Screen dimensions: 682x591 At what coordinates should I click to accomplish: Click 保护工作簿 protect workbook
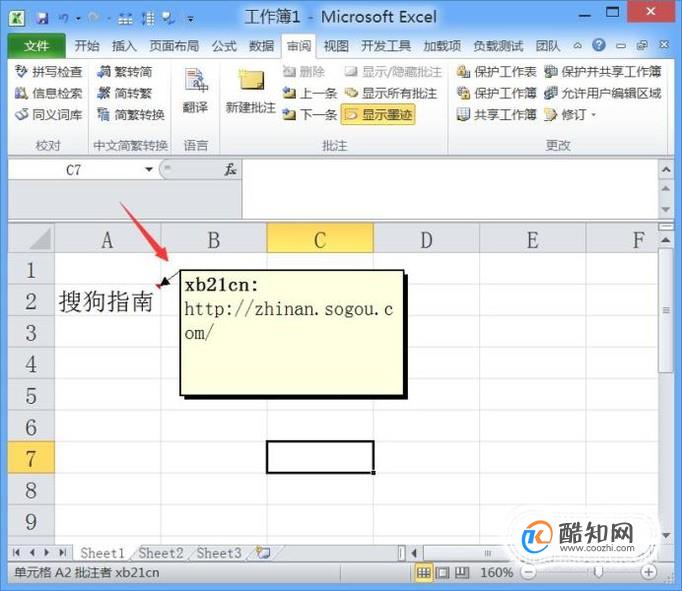(496, 93)
